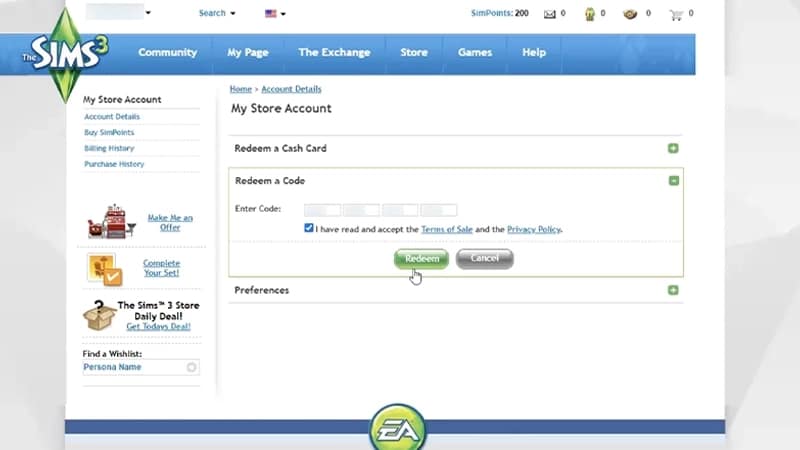Screen dimensions: 800x450
Task: Expand the Preferences section
Action: point(673,290)
